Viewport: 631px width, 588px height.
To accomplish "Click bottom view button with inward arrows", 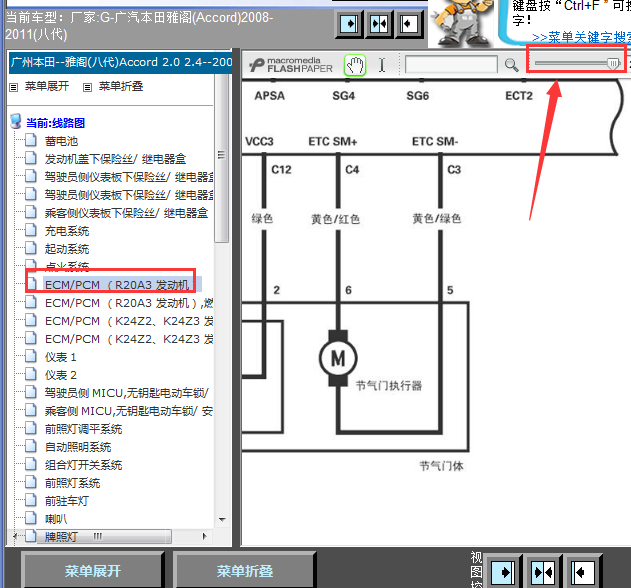I will coord(543,571).
